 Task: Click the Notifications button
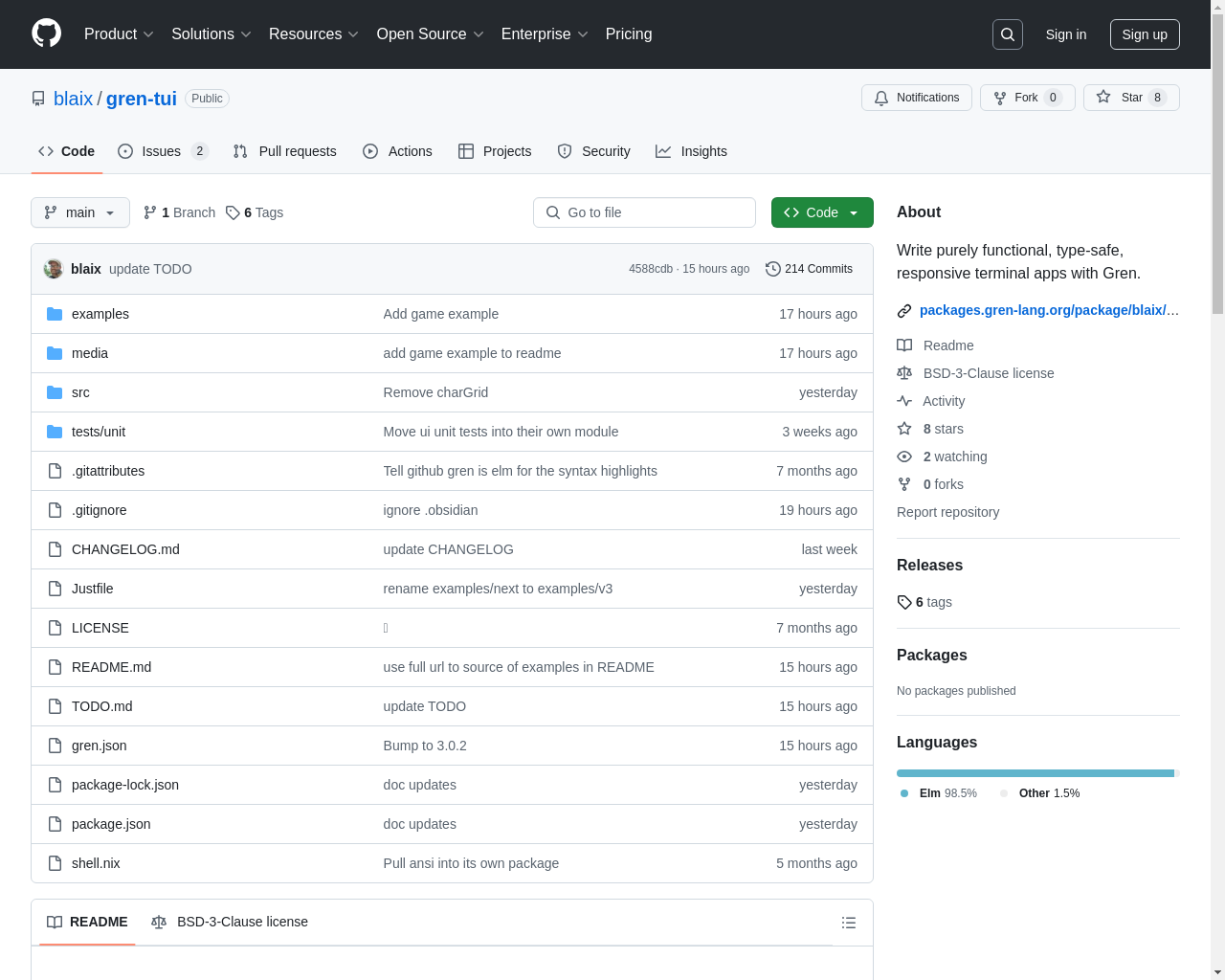tap(917, 98)
